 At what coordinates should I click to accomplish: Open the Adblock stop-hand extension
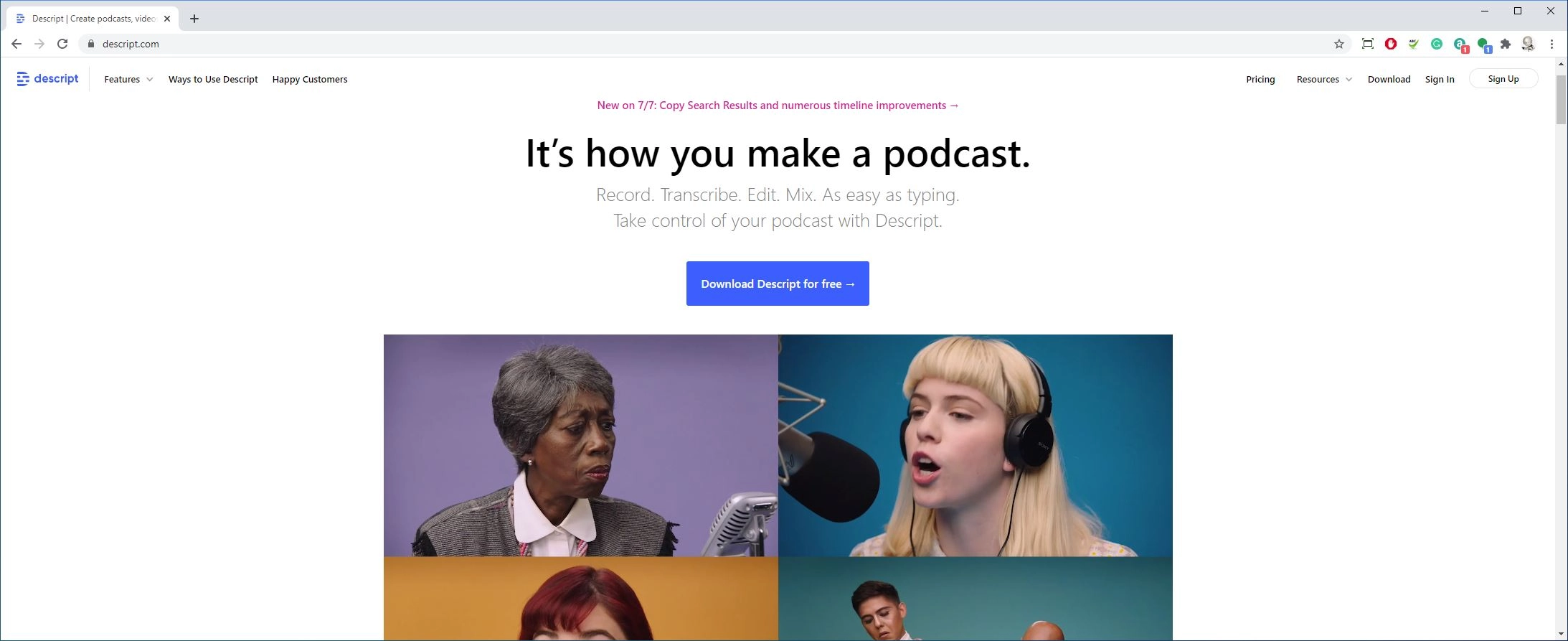click(x=1391, y=44)
